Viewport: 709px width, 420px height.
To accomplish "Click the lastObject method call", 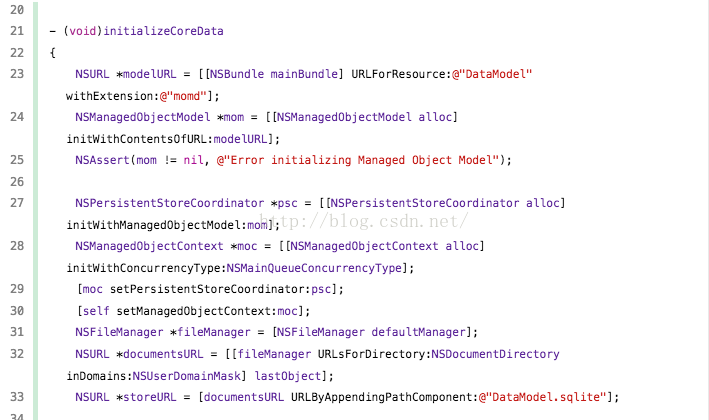I will (288, 376).
